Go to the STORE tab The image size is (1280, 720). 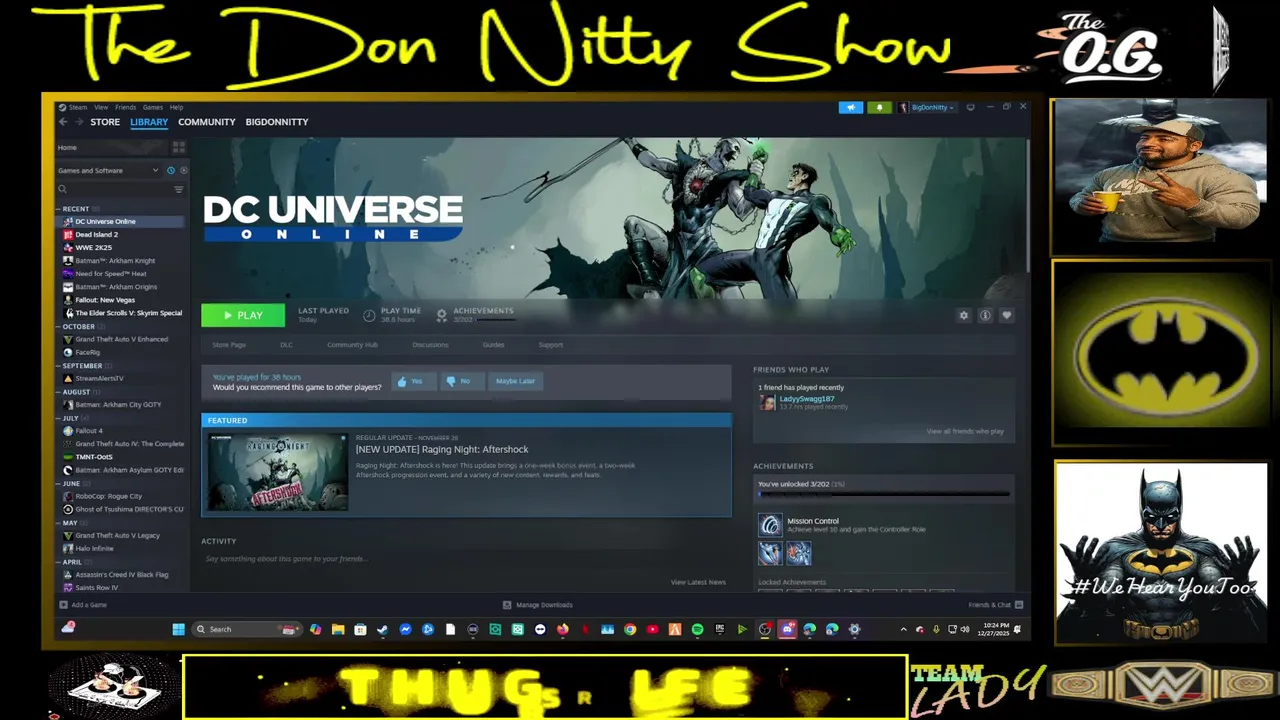click(105, 122)
